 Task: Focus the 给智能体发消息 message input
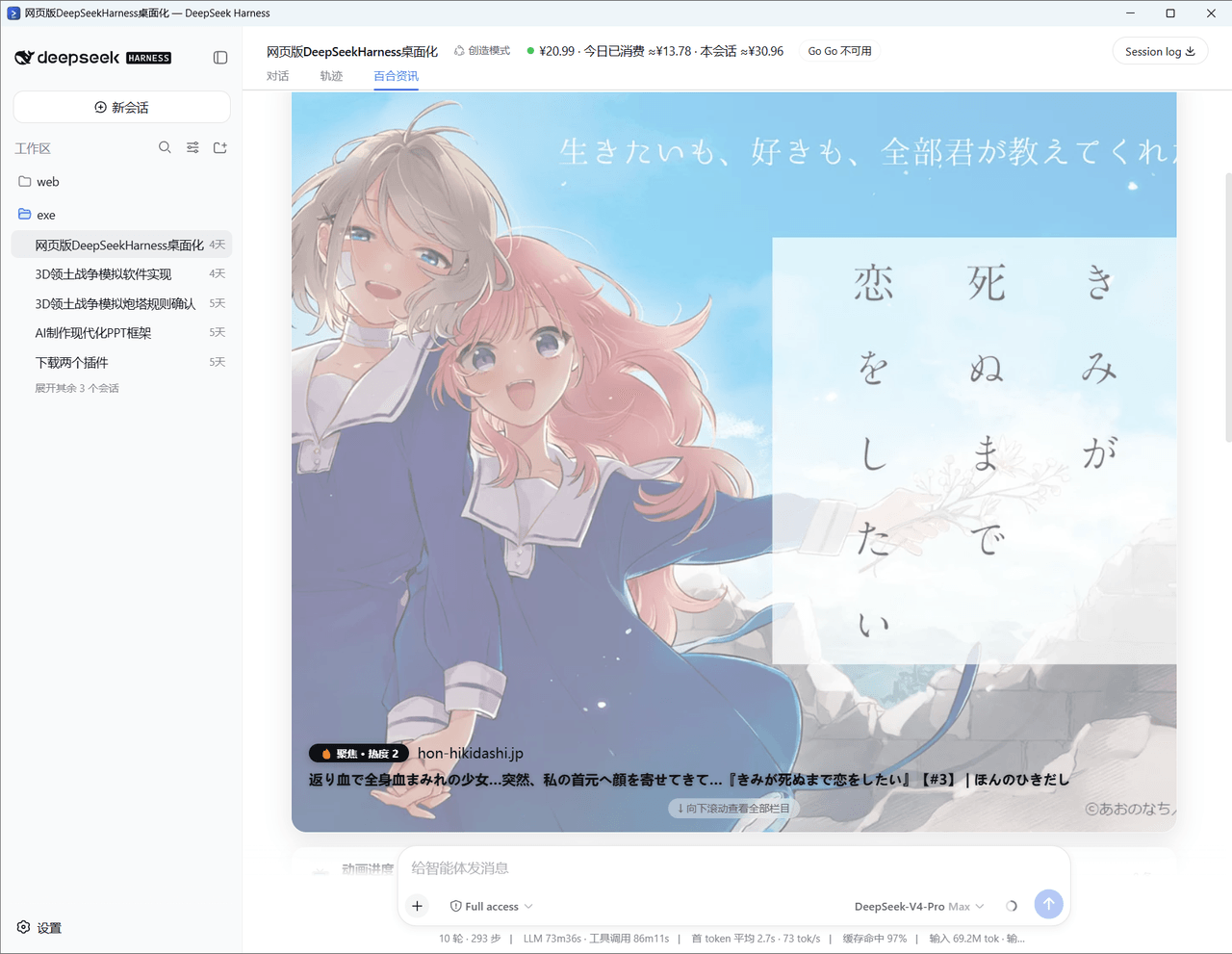click(733, 868)
